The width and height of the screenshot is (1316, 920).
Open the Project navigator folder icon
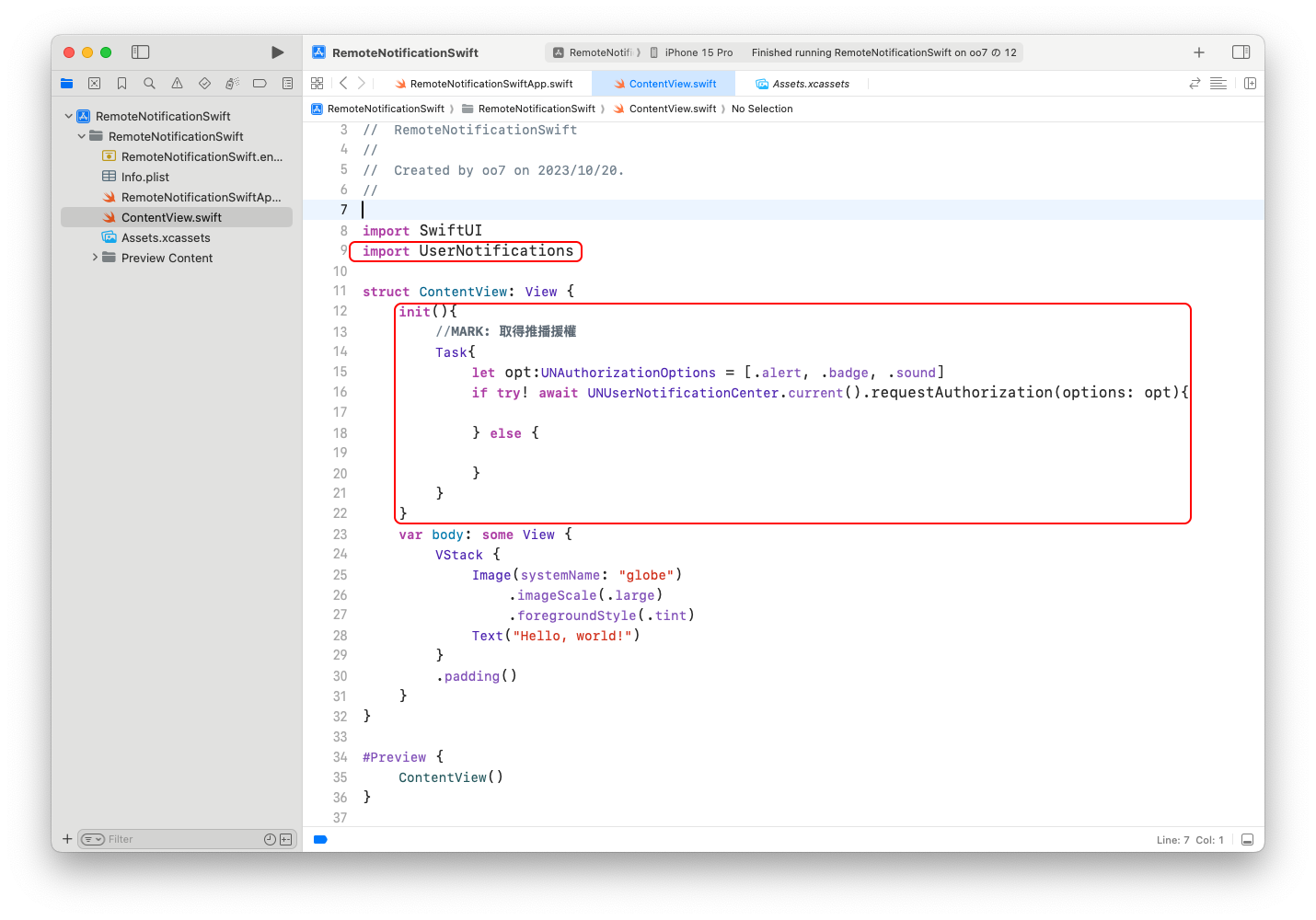tap(67, 84)
